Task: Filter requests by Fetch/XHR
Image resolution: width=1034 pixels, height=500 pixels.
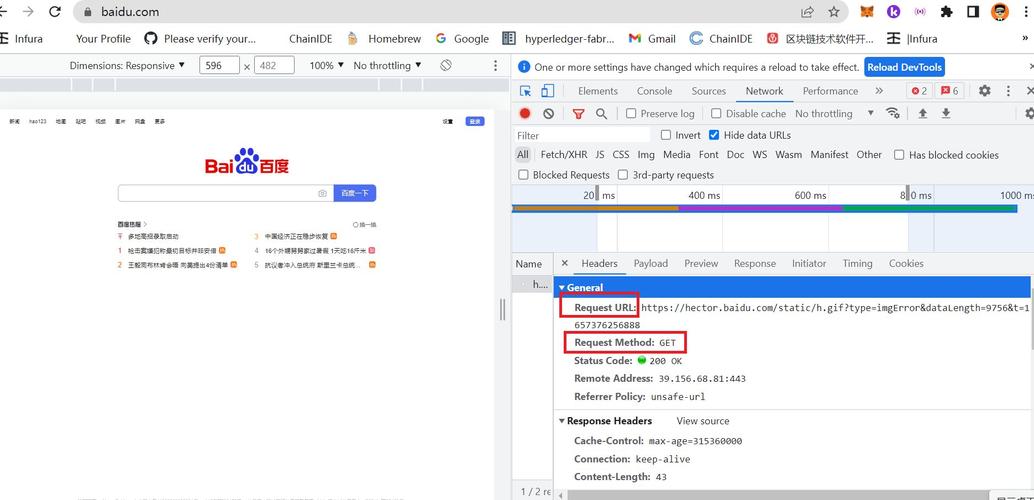Action: coord(564,154)
